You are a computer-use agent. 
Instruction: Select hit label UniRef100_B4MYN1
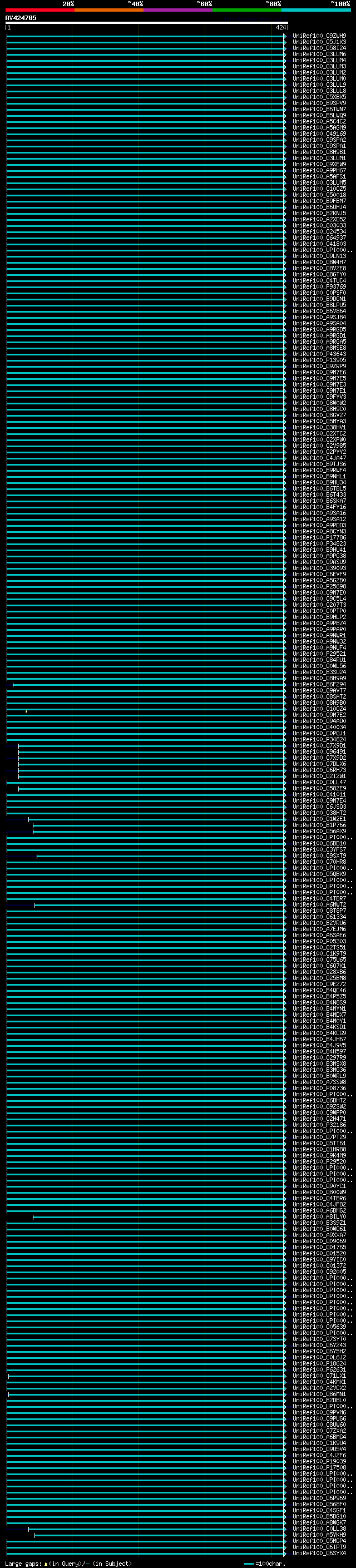(319, 1008)
